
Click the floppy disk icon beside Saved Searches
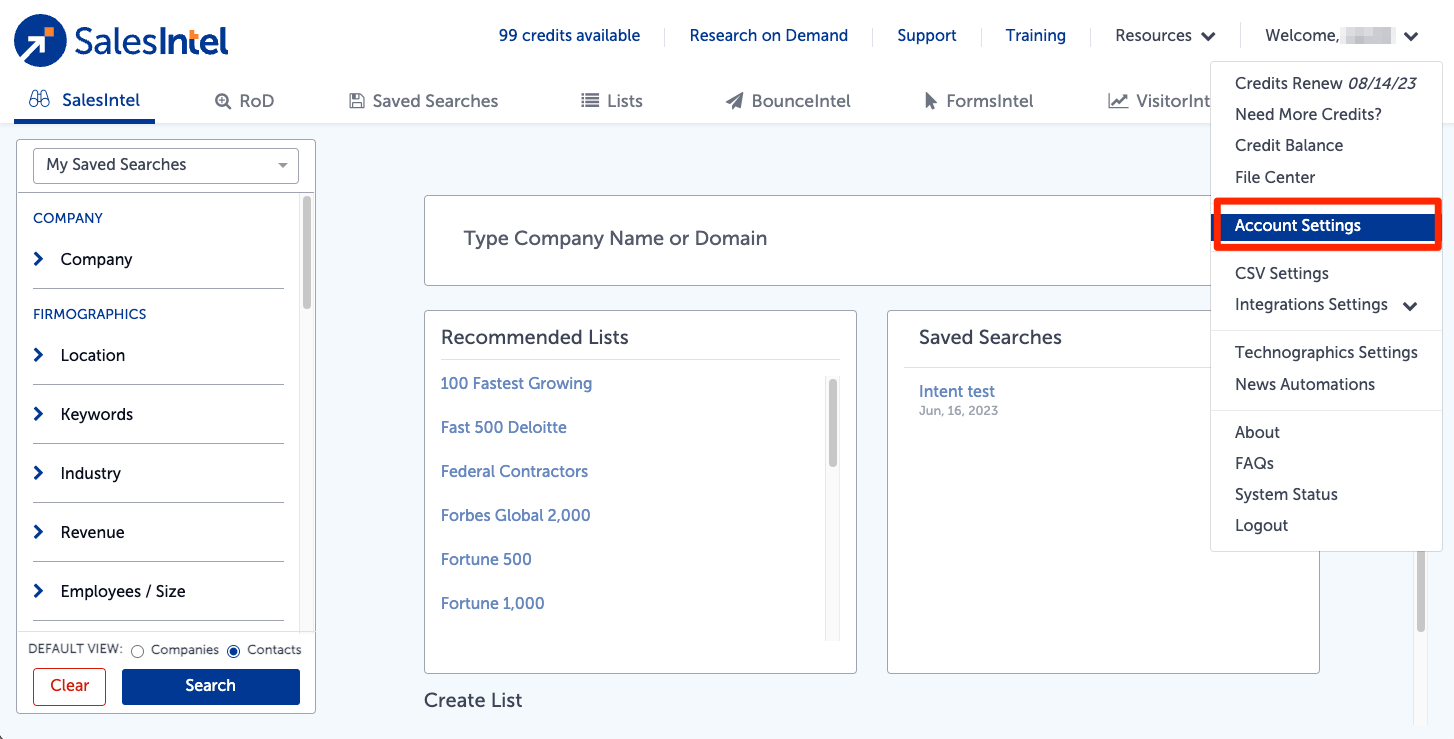356,101
